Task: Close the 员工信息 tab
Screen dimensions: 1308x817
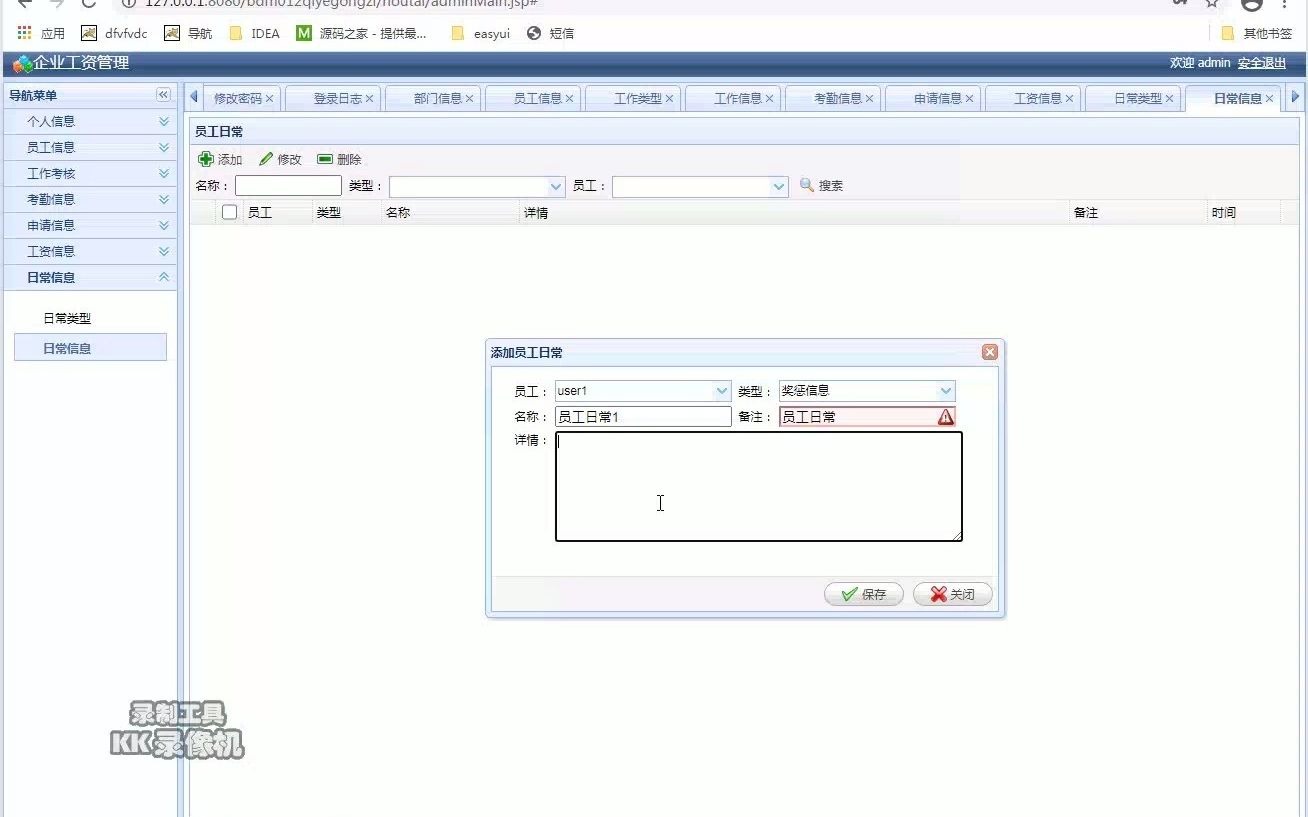Action: click(569, 99)
